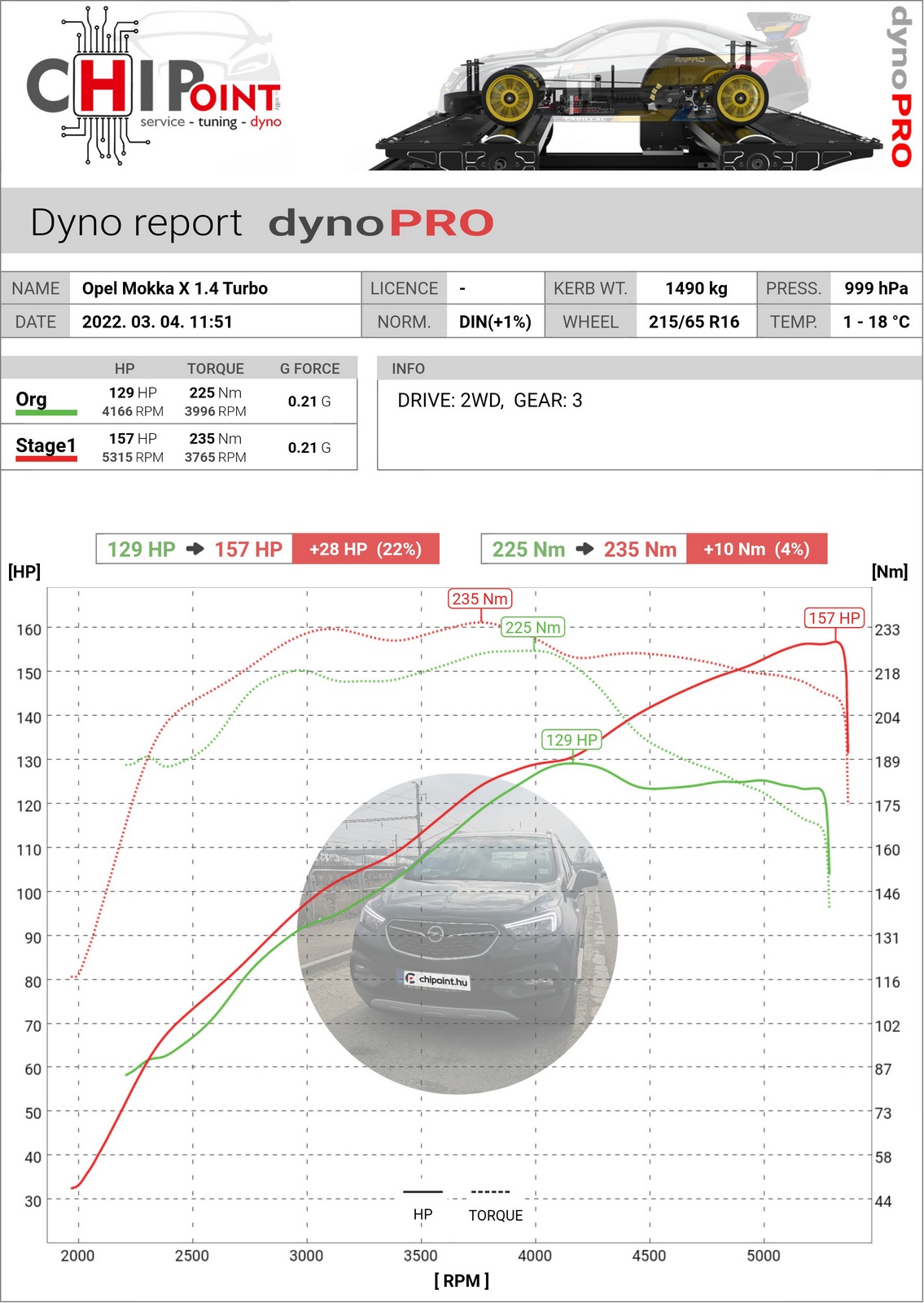Viewport: 924px width, 1303px height.
Task: Click the solid HP line legend marker
Action: click(423, 1191)
